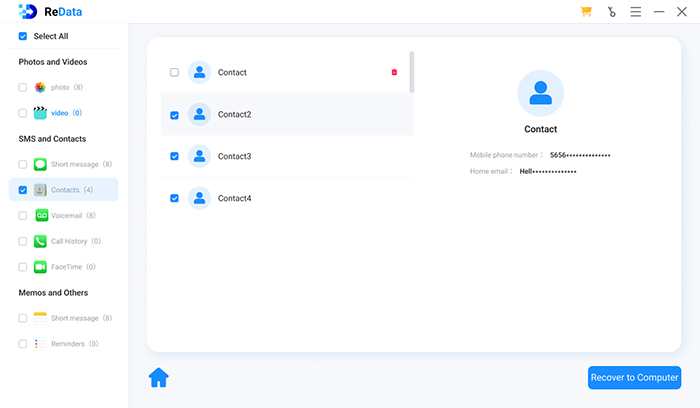The width and height of the screenshot is (700, 408).
Task: Click avatar of first Contact row
Action: coord(199,72)
